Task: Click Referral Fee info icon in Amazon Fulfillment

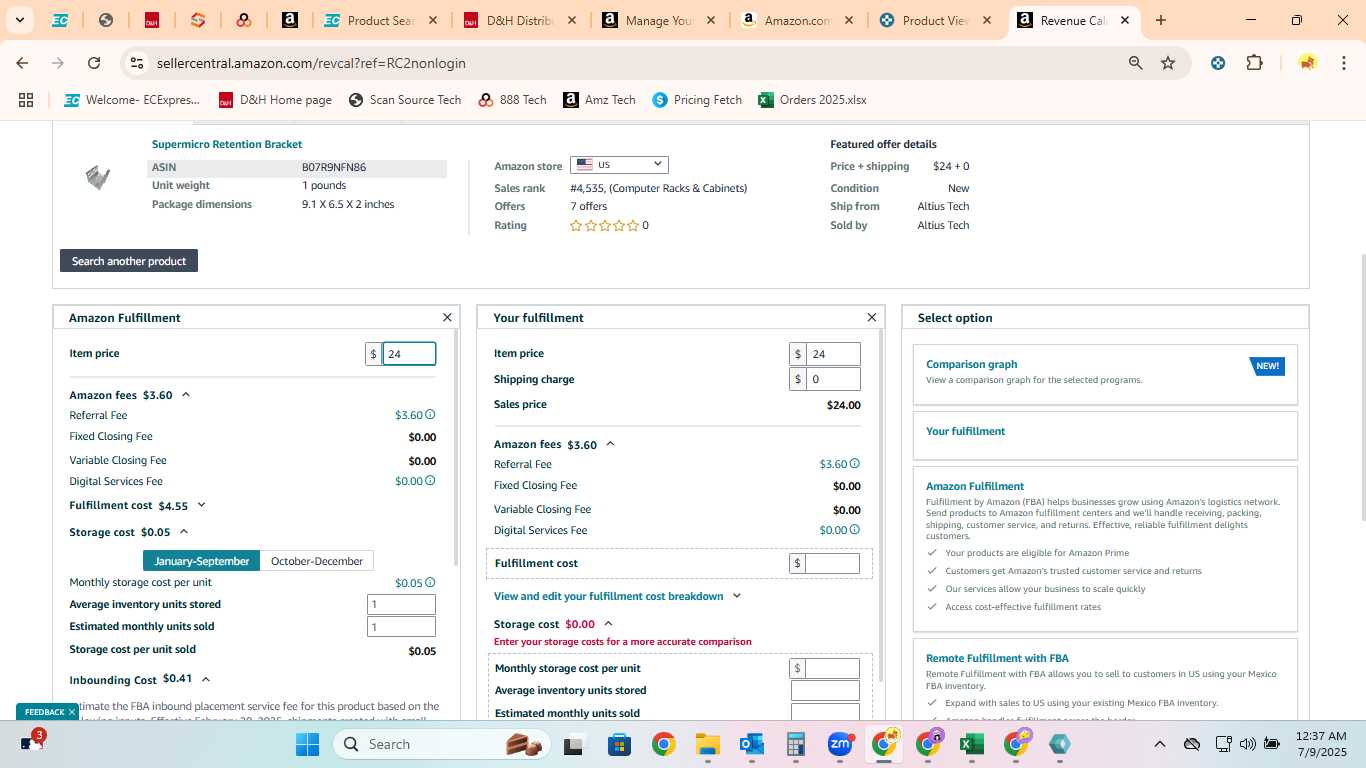Action: click(x=430, y=415)
